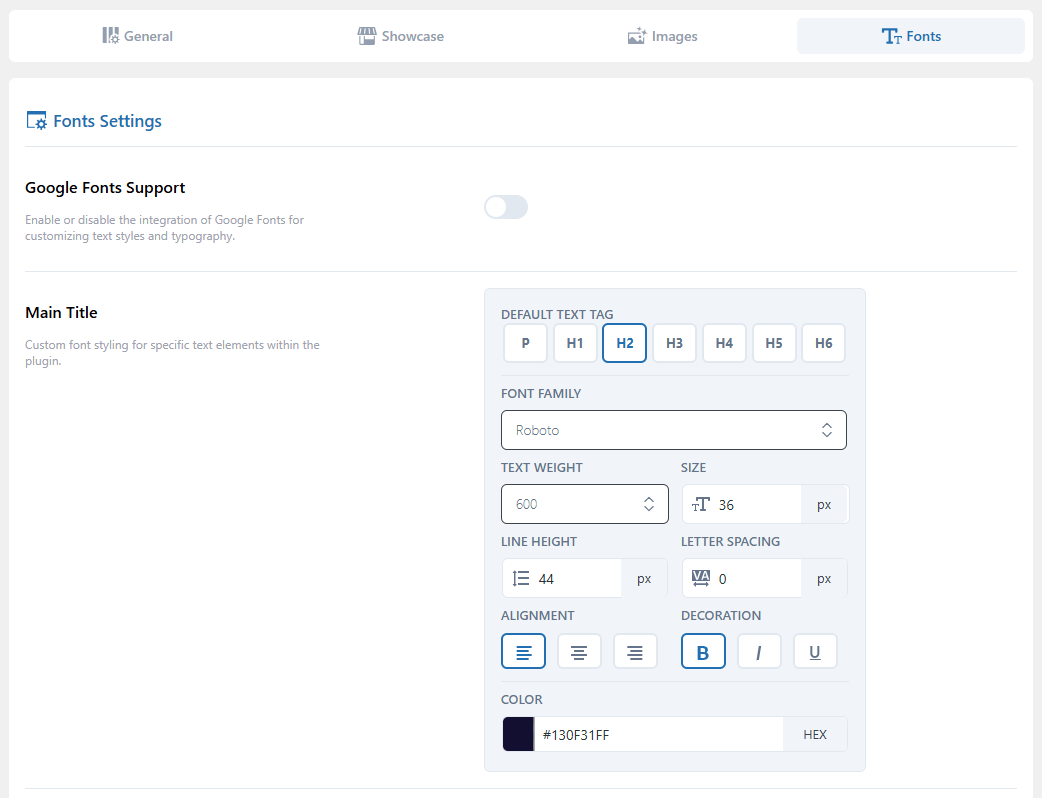Screen dimensions: 1042x798
Task: Click the Fonts tab typography icon
Action: (891, 36)
